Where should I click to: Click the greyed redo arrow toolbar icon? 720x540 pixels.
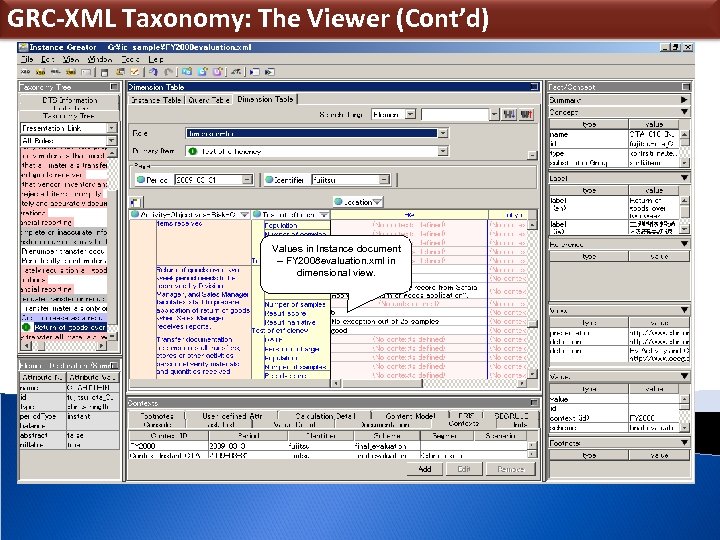(x=169, y=72)
